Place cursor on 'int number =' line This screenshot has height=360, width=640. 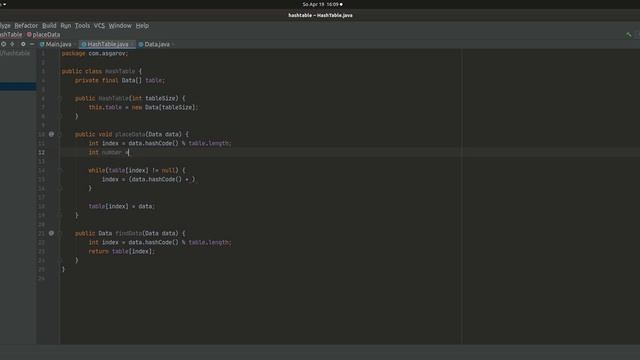(x=109, y=152)
